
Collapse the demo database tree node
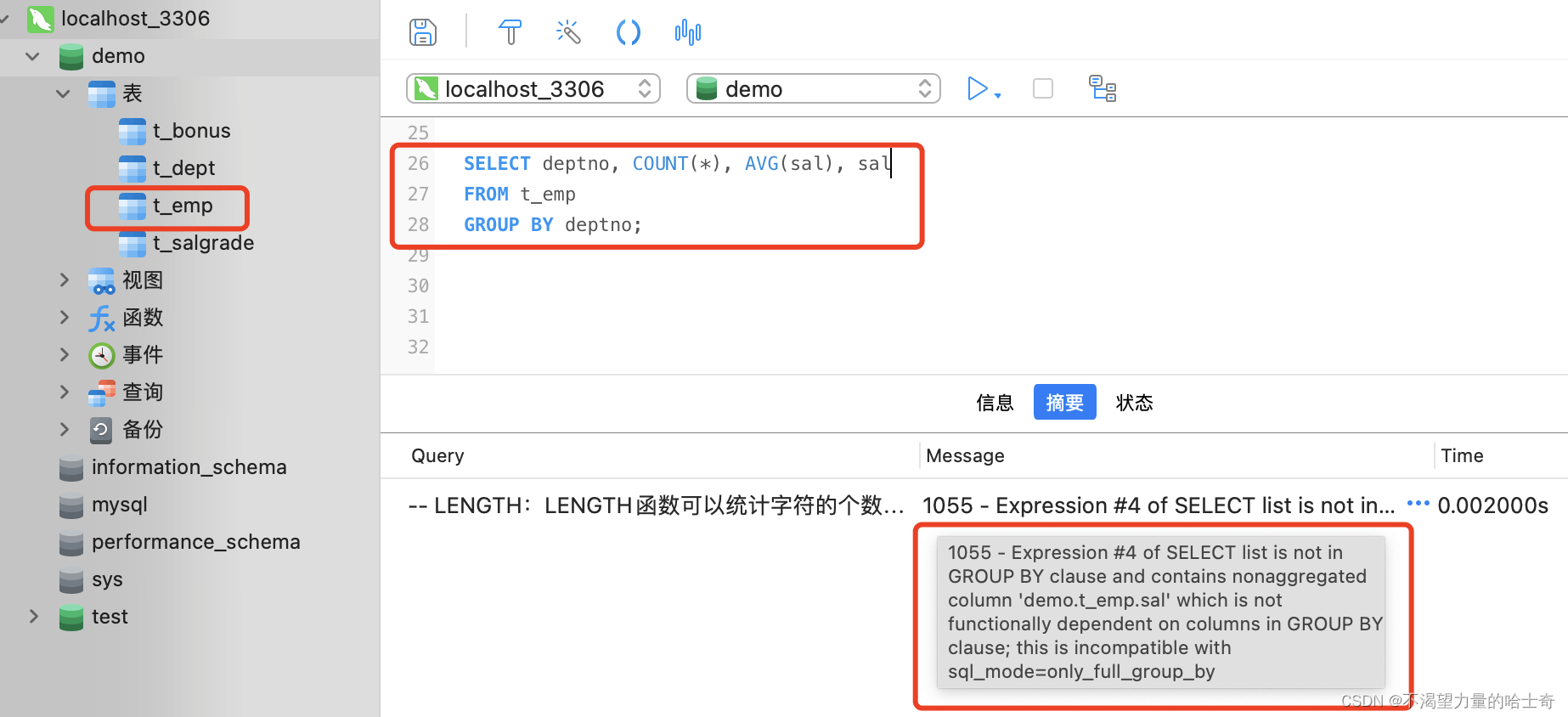(33, 56)
